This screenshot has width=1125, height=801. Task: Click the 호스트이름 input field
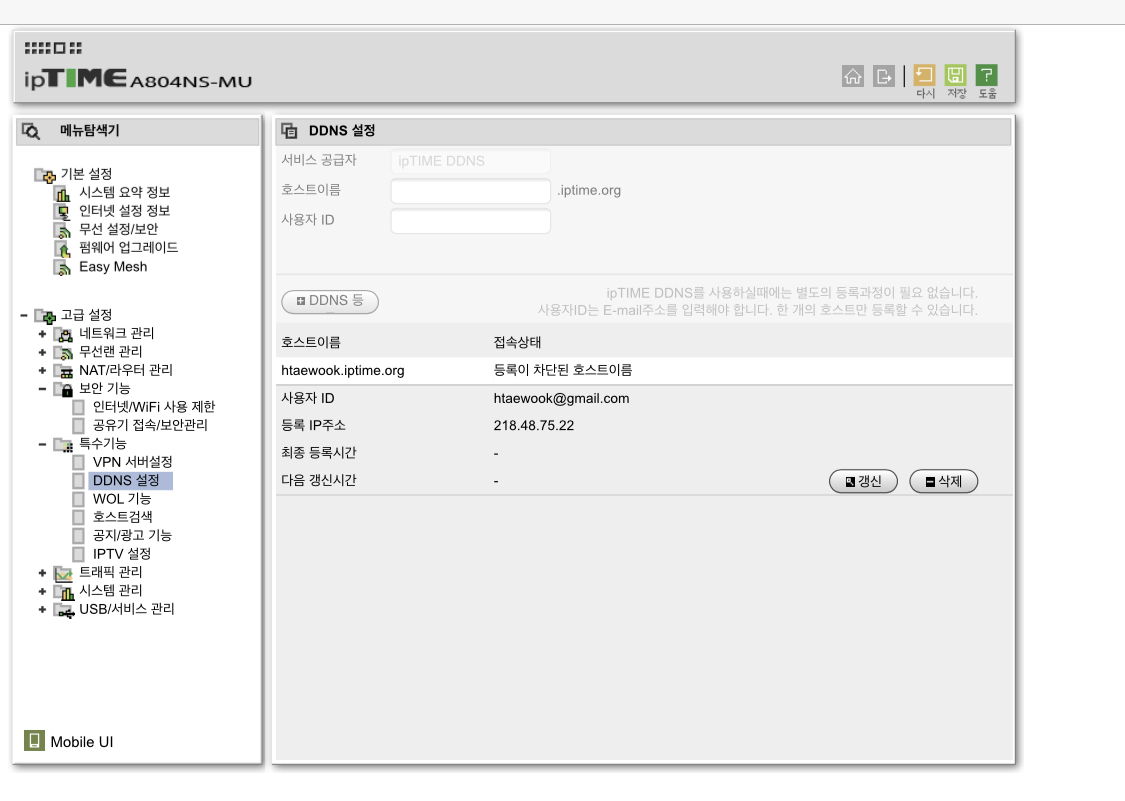pos(471,191)
